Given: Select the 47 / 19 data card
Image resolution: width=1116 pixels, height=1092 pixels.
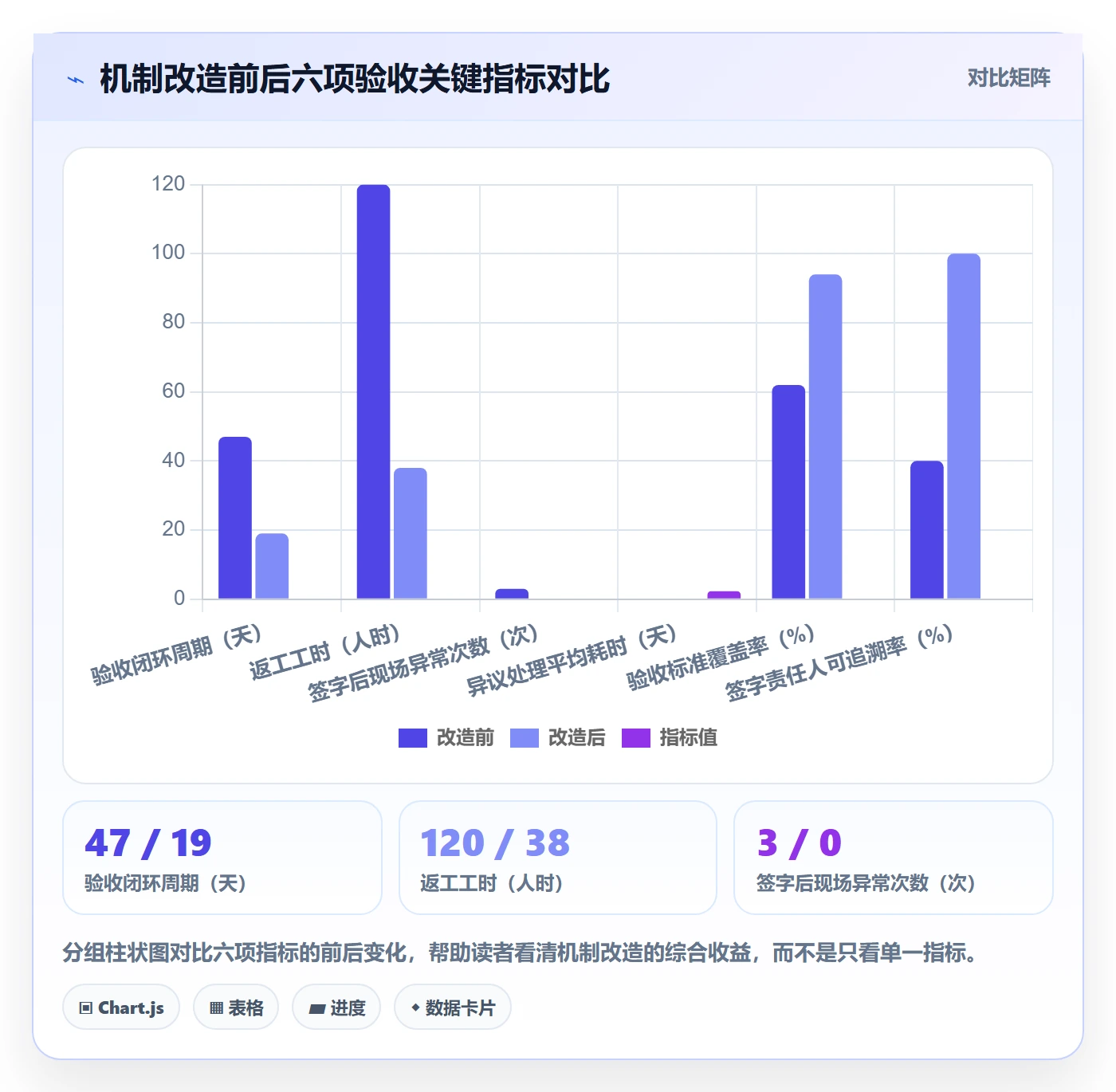Looking at the screenshot, I should [222, 858].
